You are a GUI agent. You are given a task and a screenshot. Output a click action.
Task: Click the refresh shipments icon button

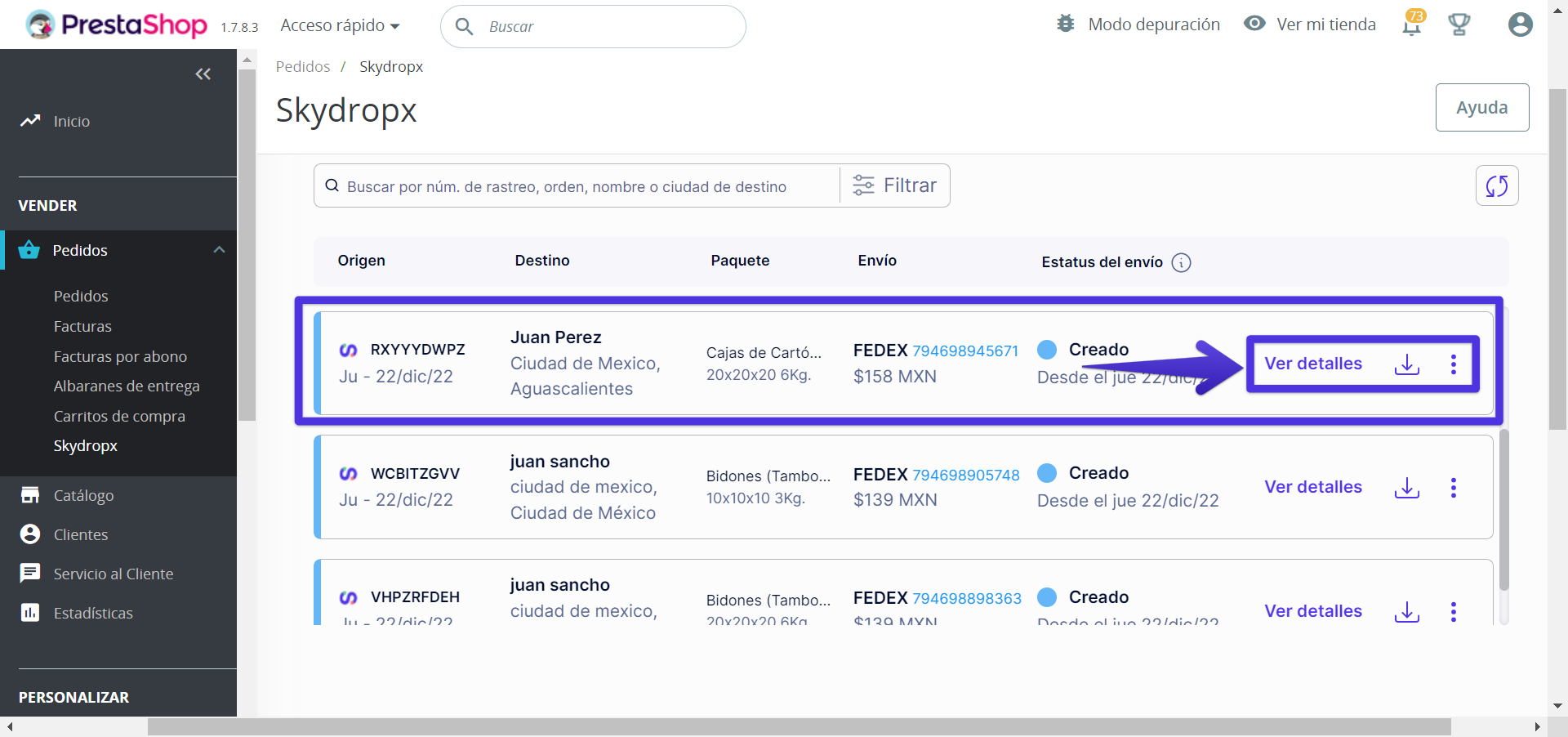(1497, 185)
